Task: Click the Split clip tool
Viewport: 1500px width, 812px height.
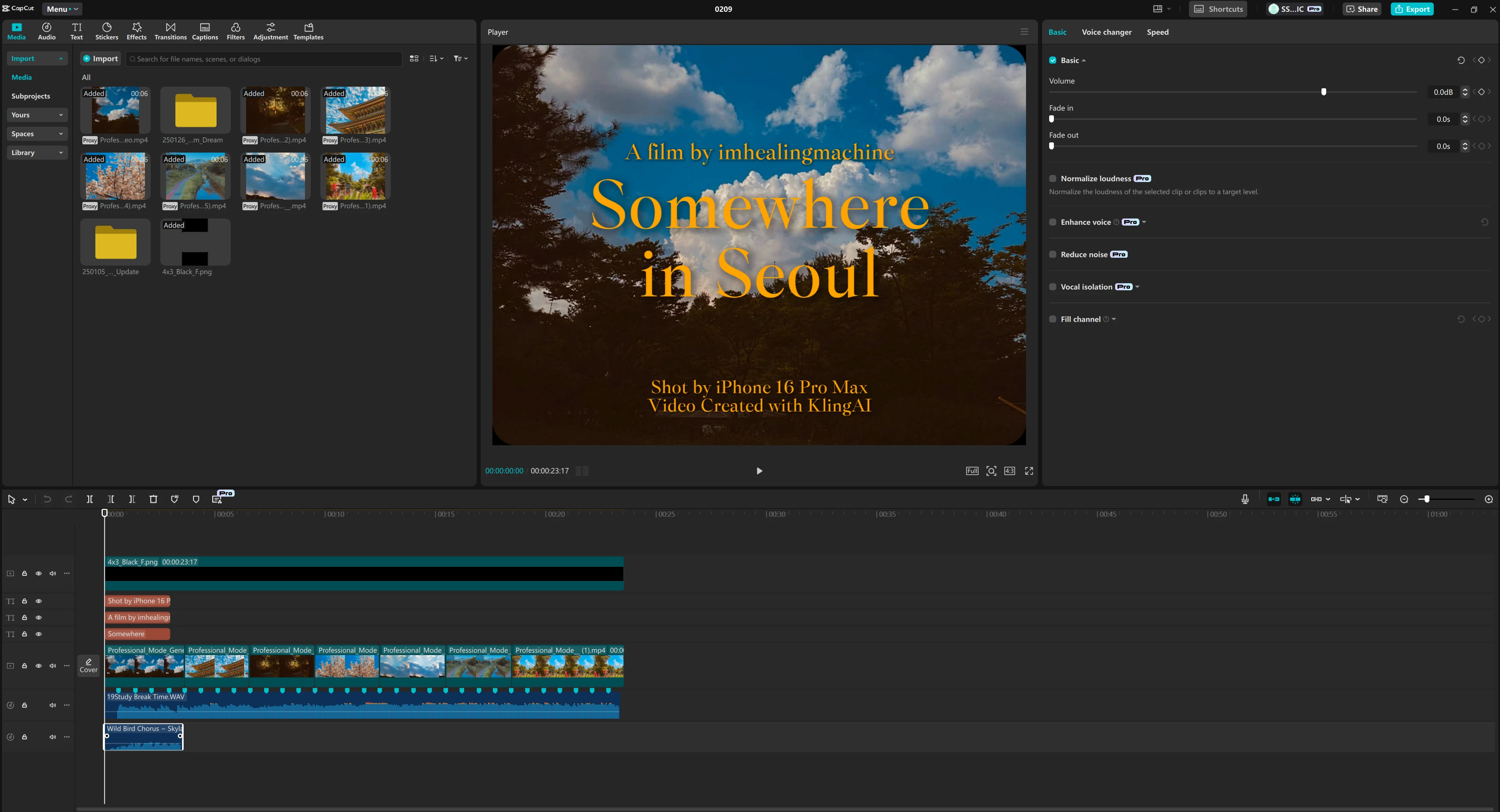Action: click(90, 499)
